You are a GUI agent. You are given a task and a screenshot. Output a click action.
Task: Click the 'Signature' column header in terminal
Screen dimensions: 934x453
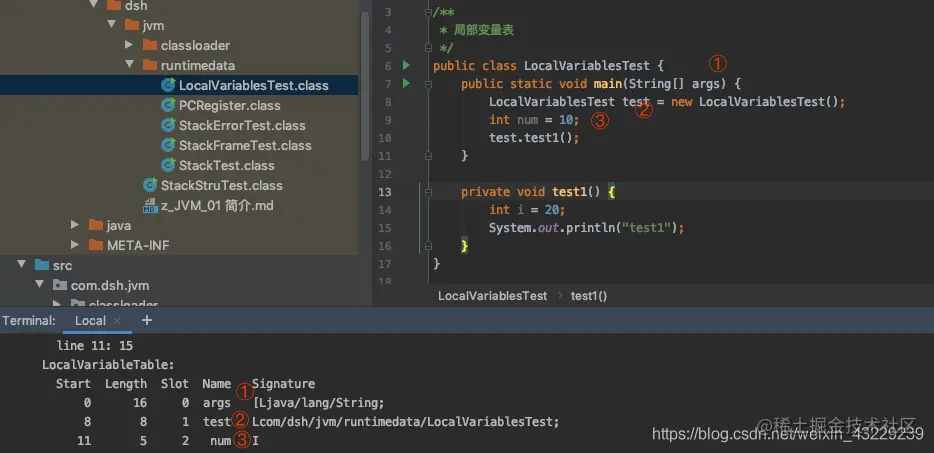tap(283, 384)
